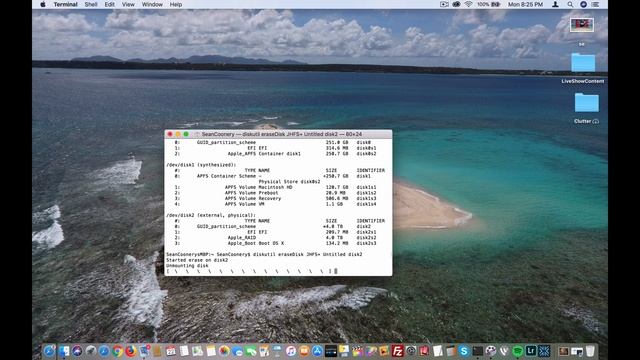Click the Terminal erase progress indicator line
The height and width of the screenshot is (360, 640).
[x=252, y=271]
